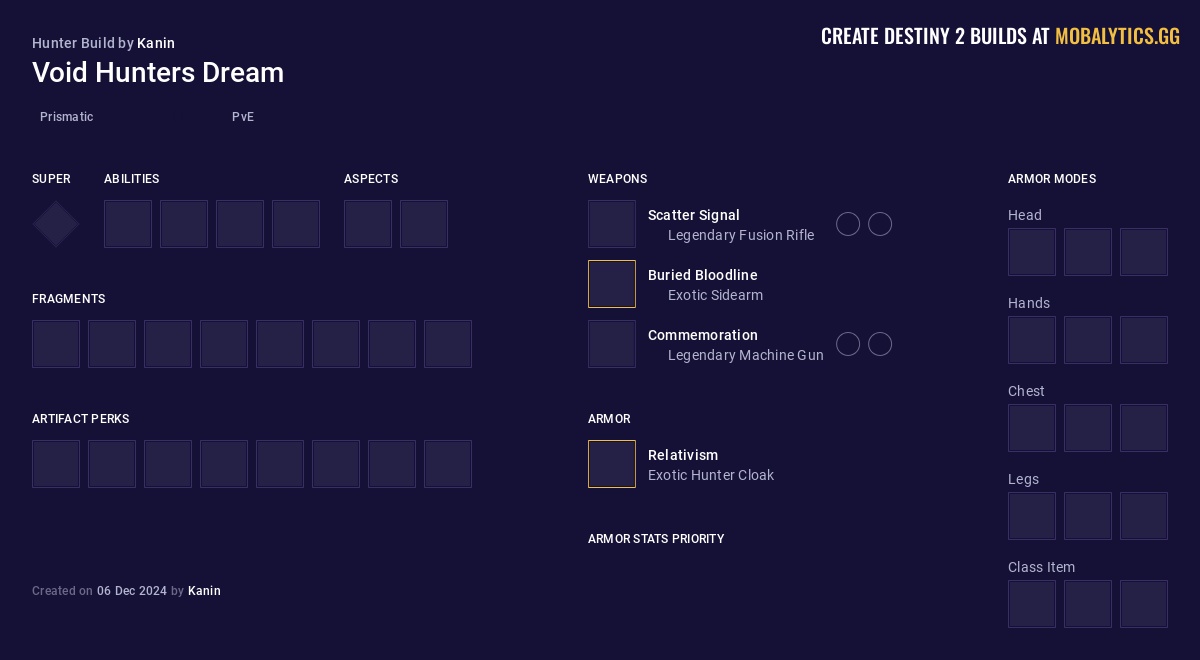Open the first Class Item mod slot
This screenshot has height=660, width=1200.
1032,604
